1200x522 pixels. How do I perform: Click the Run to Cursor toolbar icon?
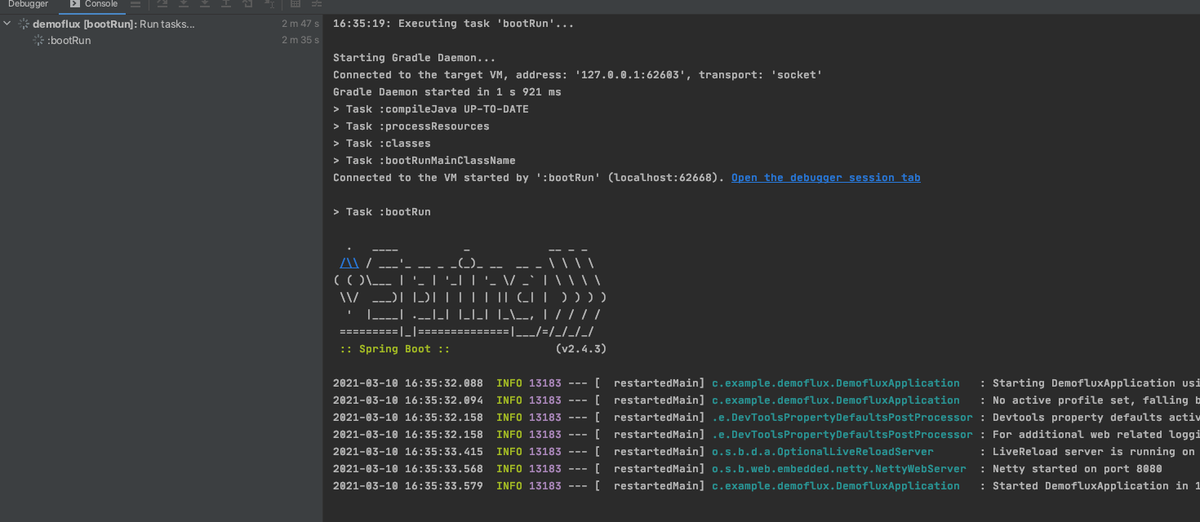[x=271, y=4]
